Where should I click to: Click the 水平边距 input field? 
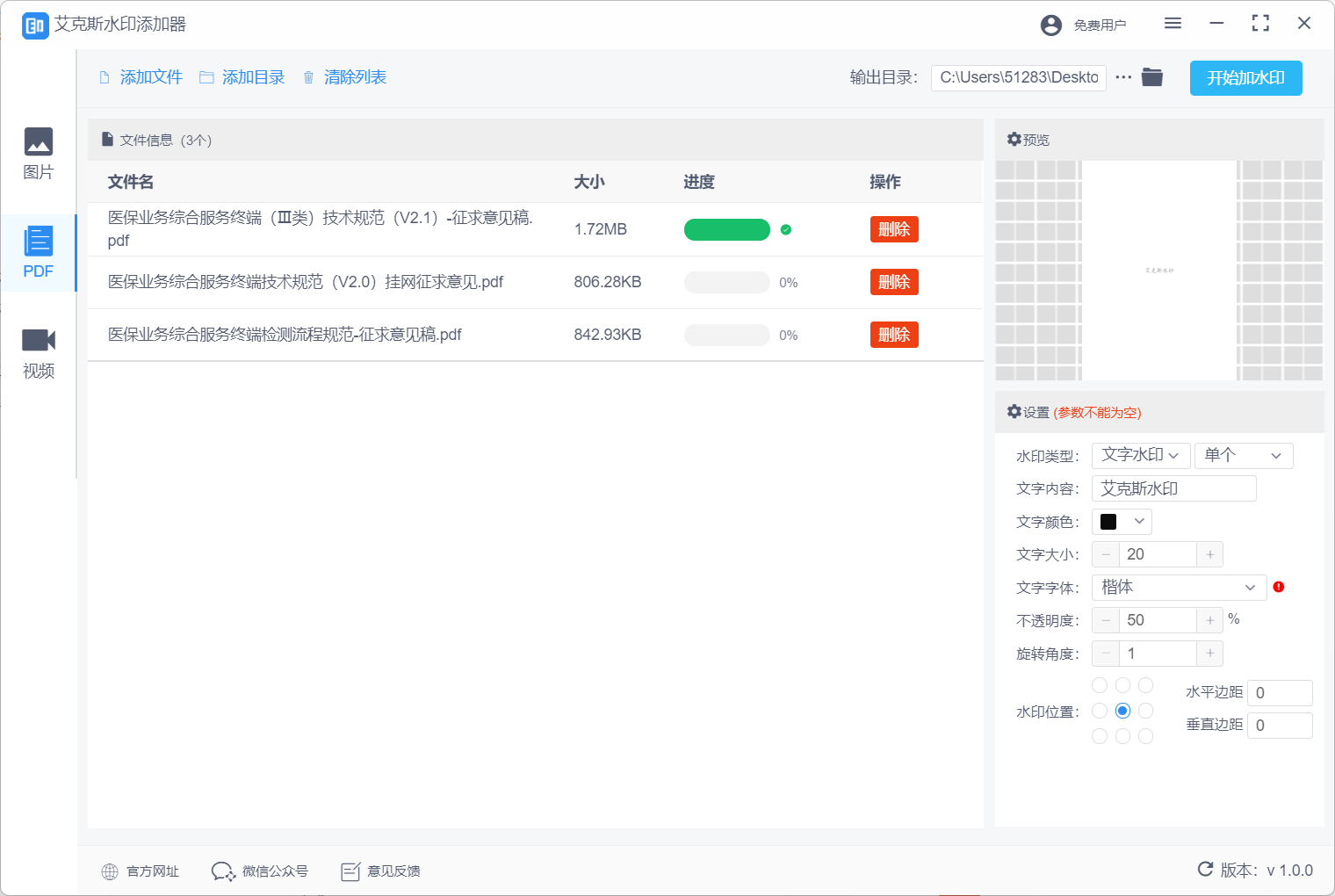point(1280,693)
